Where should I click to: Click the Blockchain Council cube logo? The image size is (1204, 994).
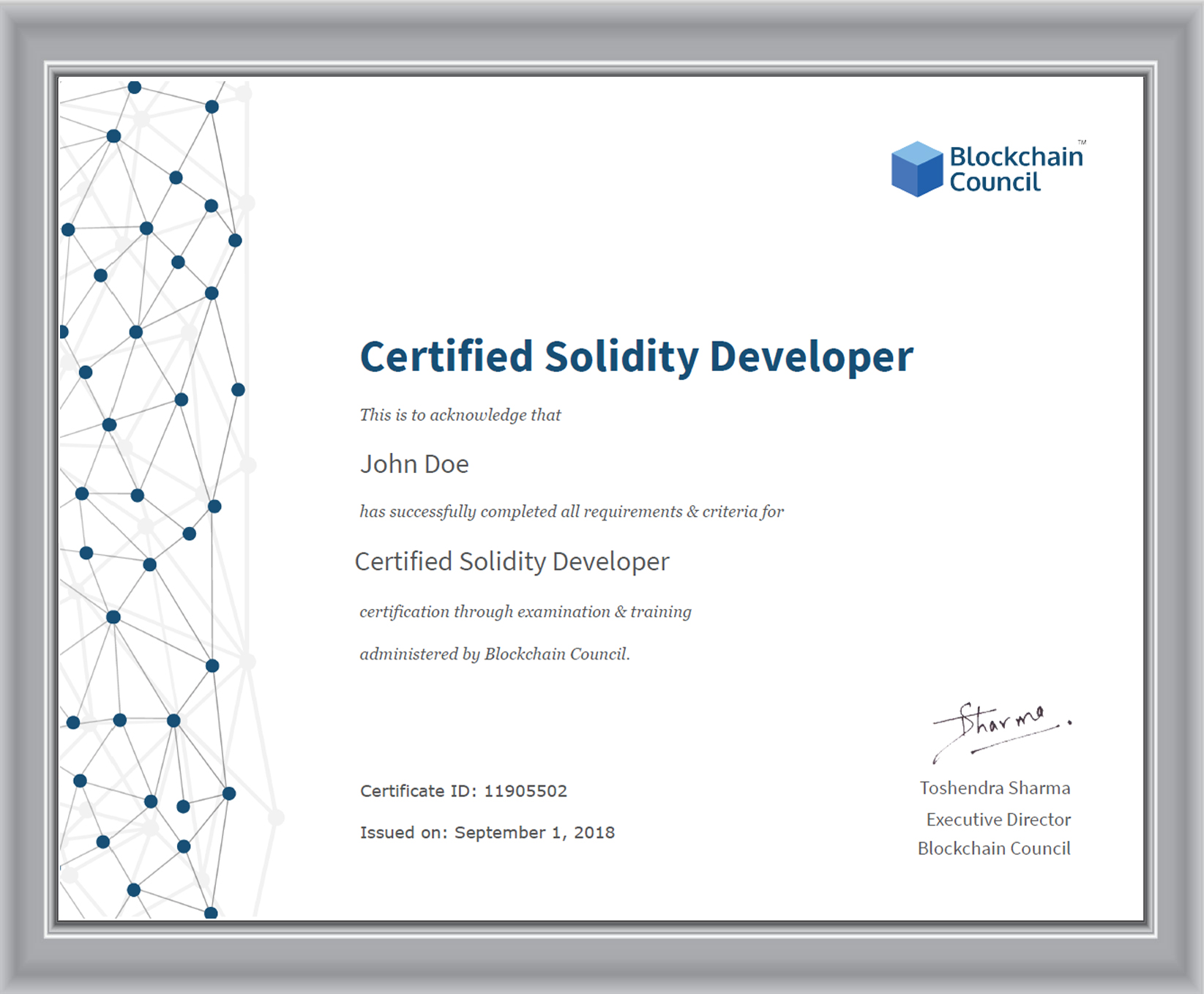point(916,169)
